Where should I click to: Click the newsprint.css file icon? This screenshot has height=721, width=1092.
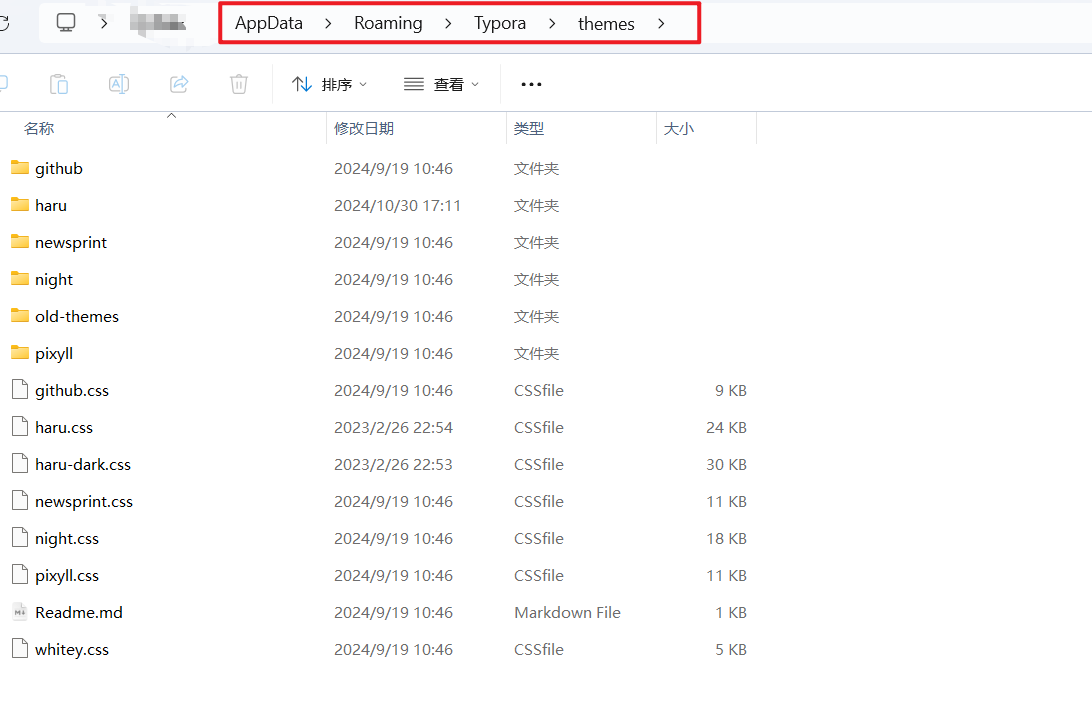click(20, 500)
